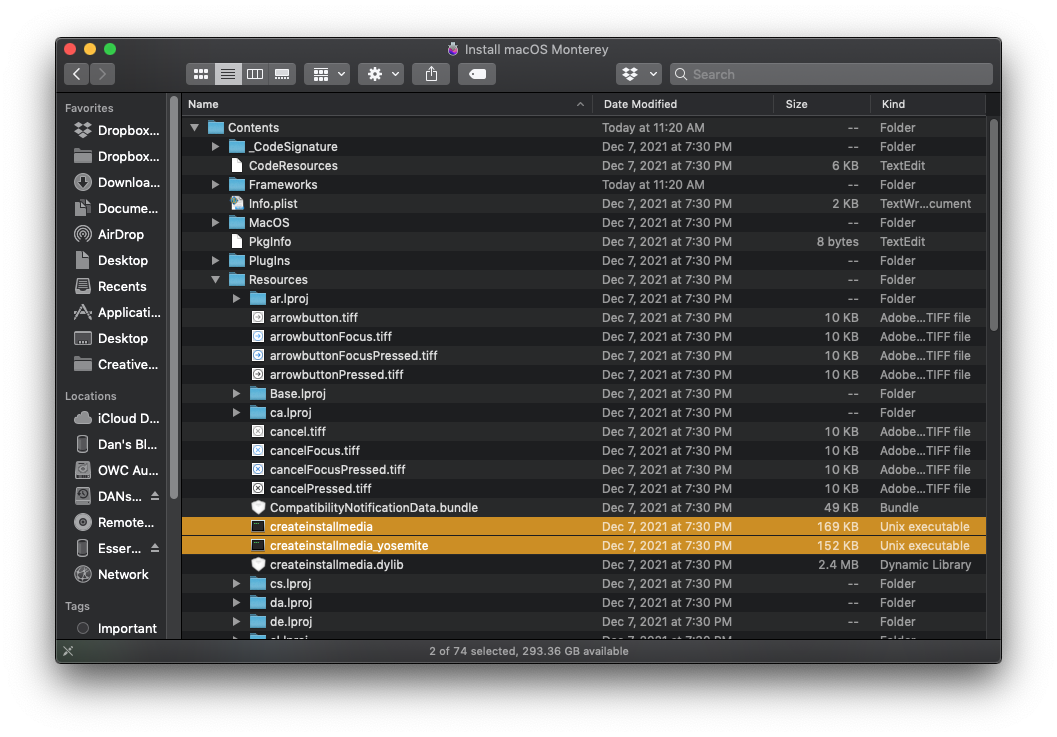Click the createinstallmedia executable icon

point(258,526)
